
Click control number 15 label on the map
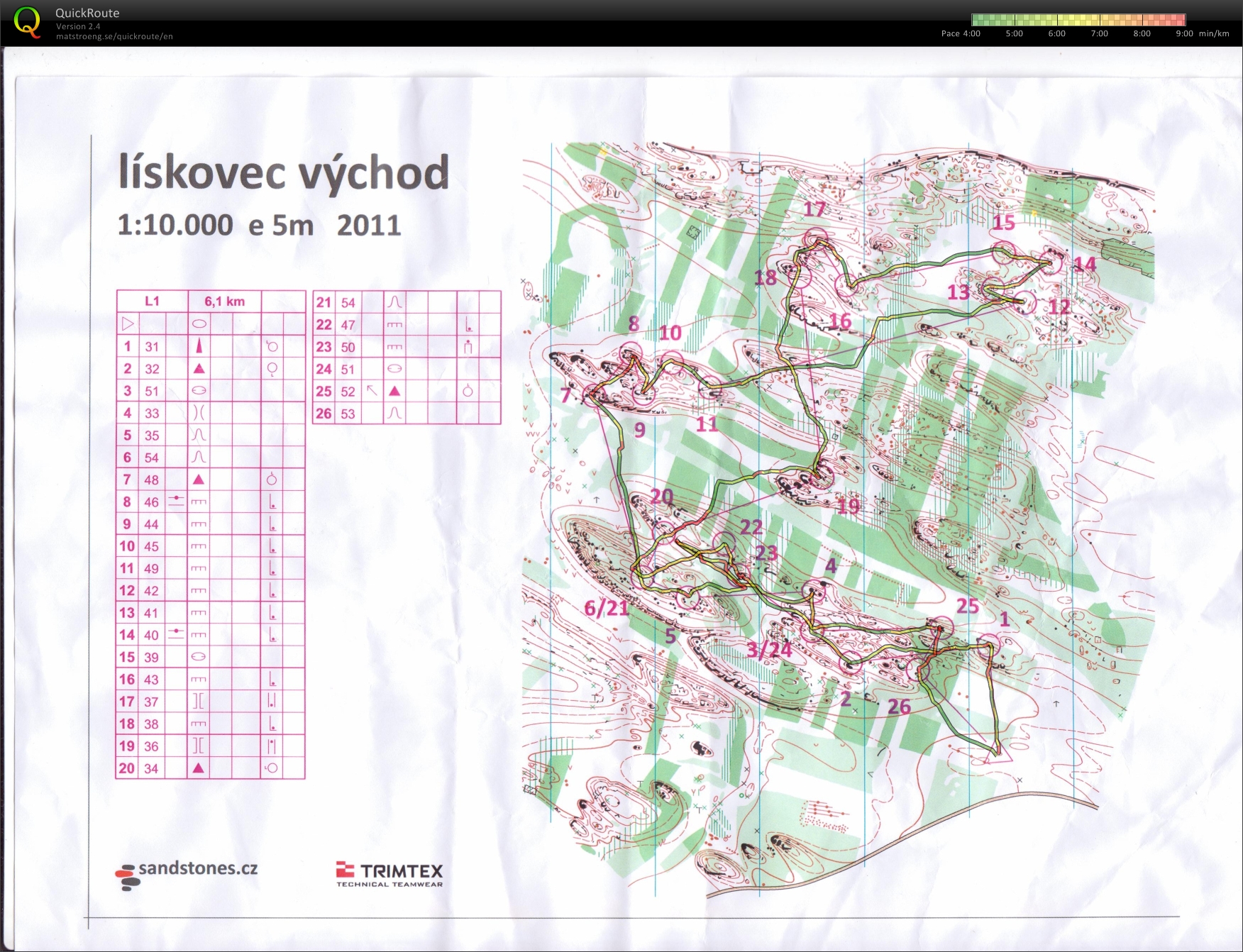1003,222
